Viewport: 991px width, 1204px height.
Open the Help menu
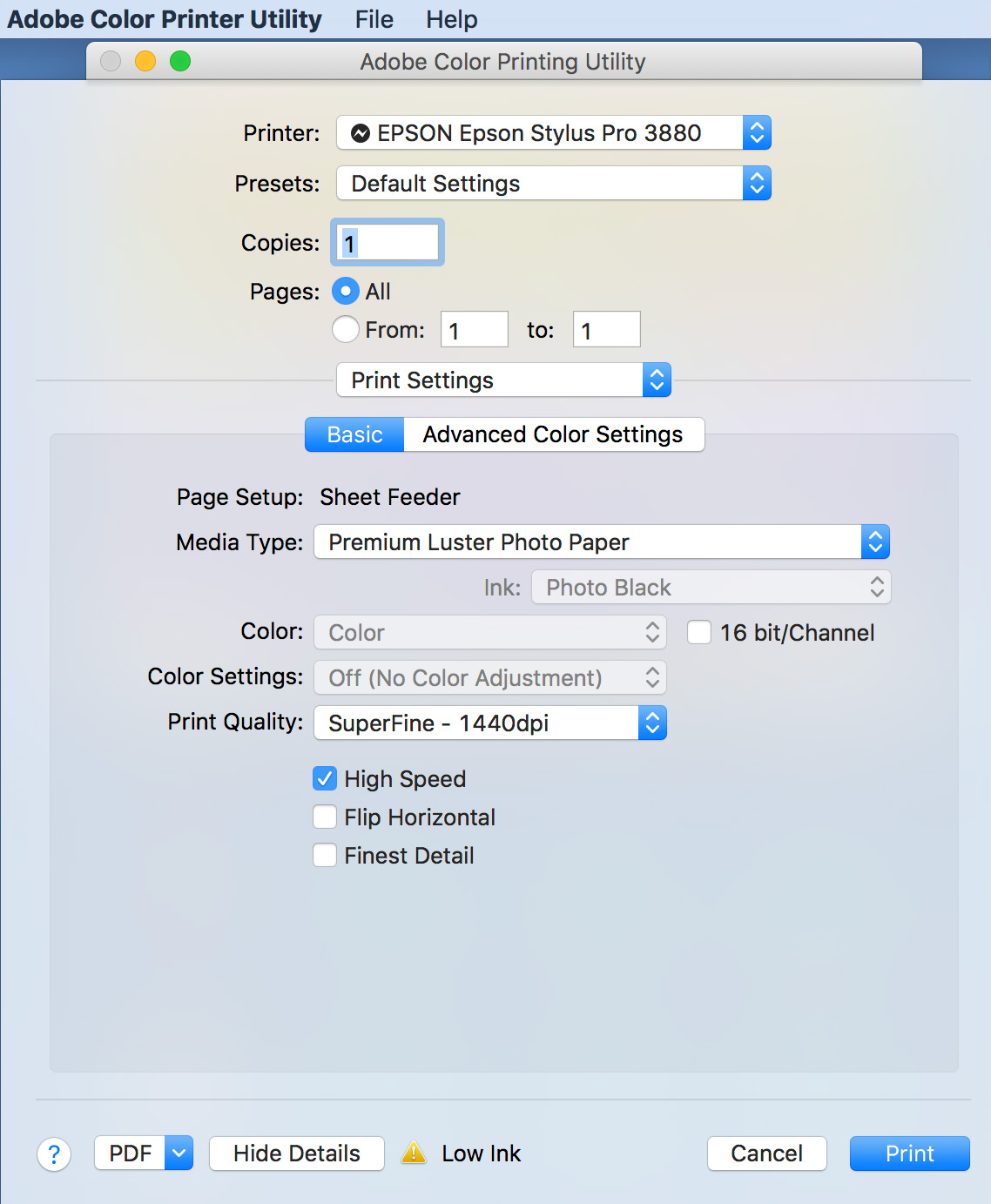451,19
